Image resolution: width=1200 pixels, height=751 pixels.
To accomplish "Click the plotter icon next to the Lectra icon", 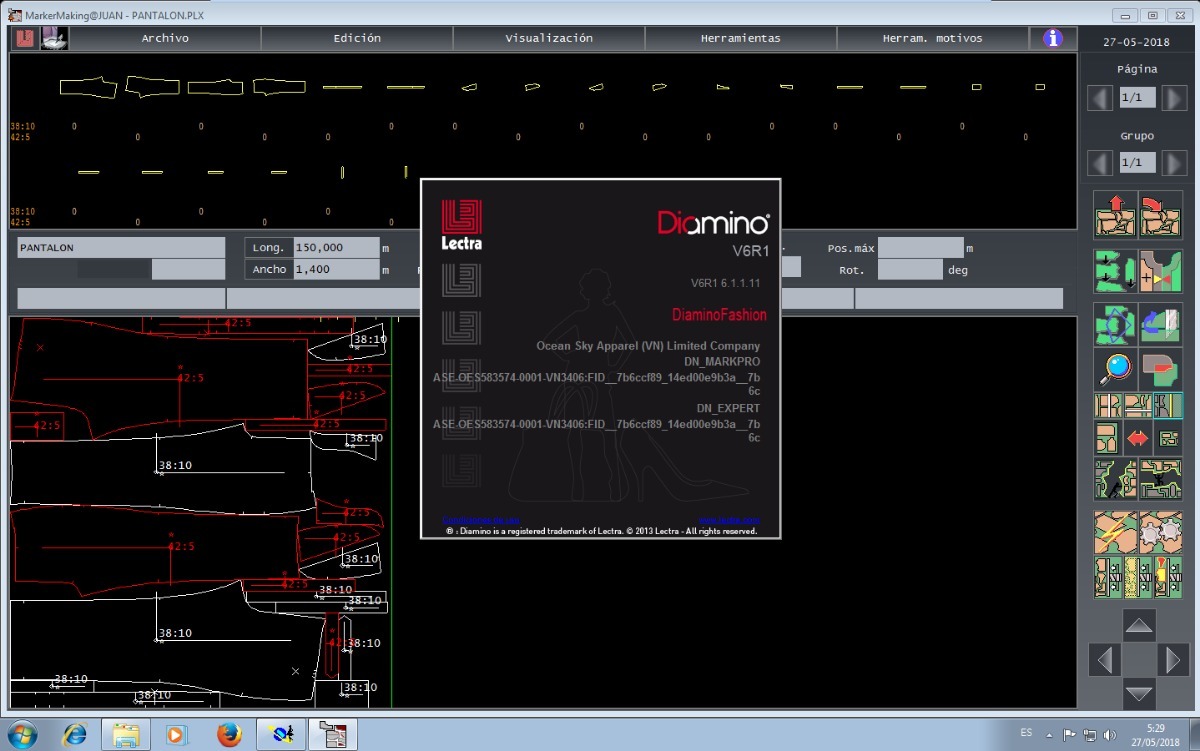I will coord(53,38).
